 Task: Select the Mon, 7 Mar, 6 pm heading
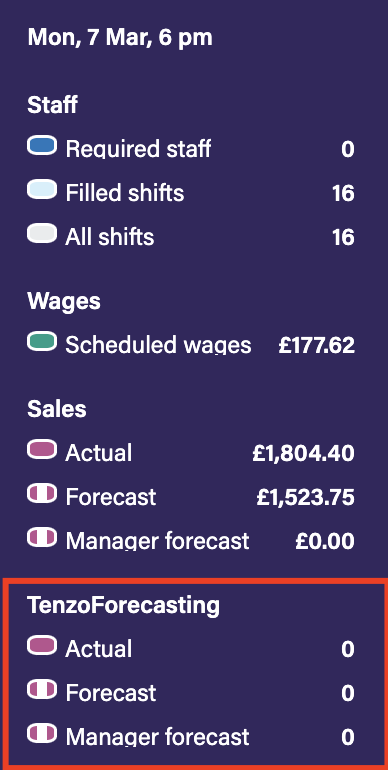pos(120,38)
